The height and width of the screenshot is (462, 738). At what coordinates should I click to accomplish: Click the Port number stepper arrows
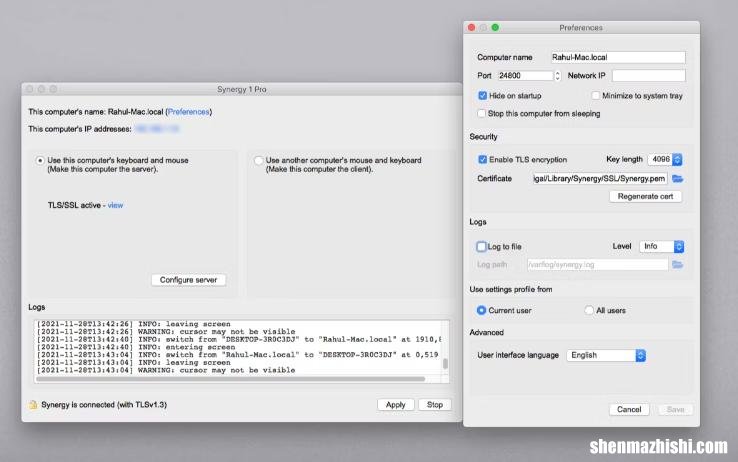tap(558, 75)
